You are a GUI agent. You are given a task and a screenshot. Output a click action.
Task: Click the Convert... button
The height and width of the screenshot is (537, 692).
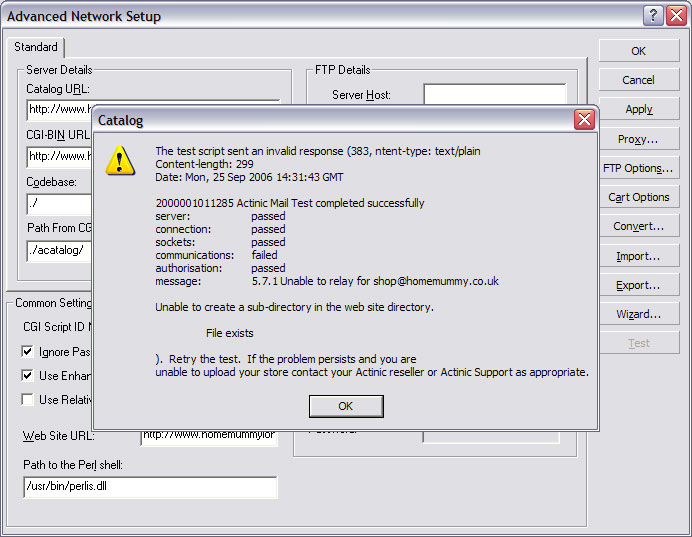pos(638,226)
